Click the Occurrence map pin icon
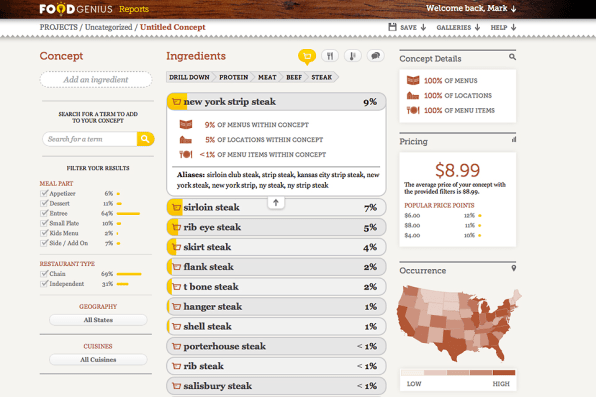The width and height of the screenshot is (596, 397). 514,268
